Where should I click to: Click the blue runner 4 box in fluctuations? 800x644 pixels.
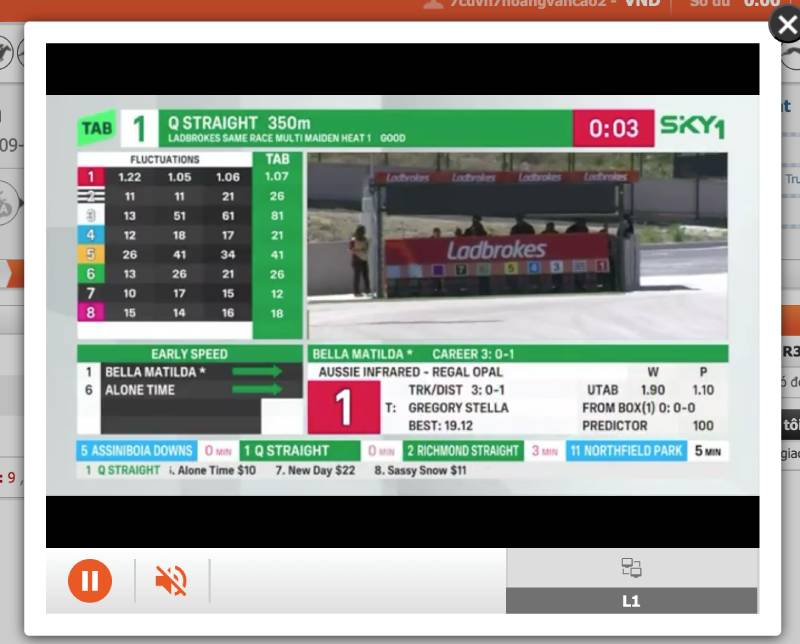[x=91, y=235]
